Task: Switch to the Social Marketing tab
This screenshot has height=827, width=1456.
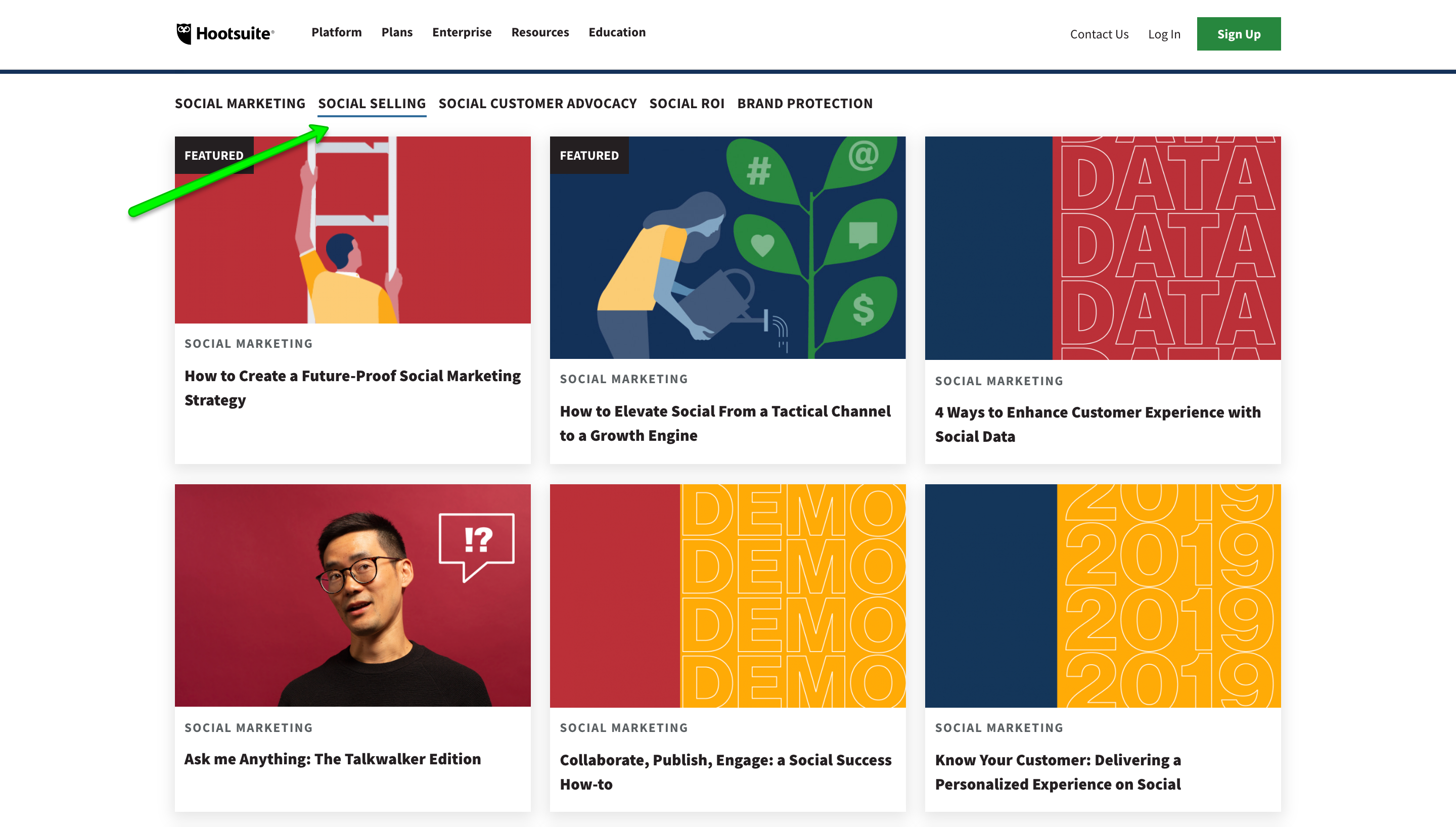Action: tap(240, 103)
